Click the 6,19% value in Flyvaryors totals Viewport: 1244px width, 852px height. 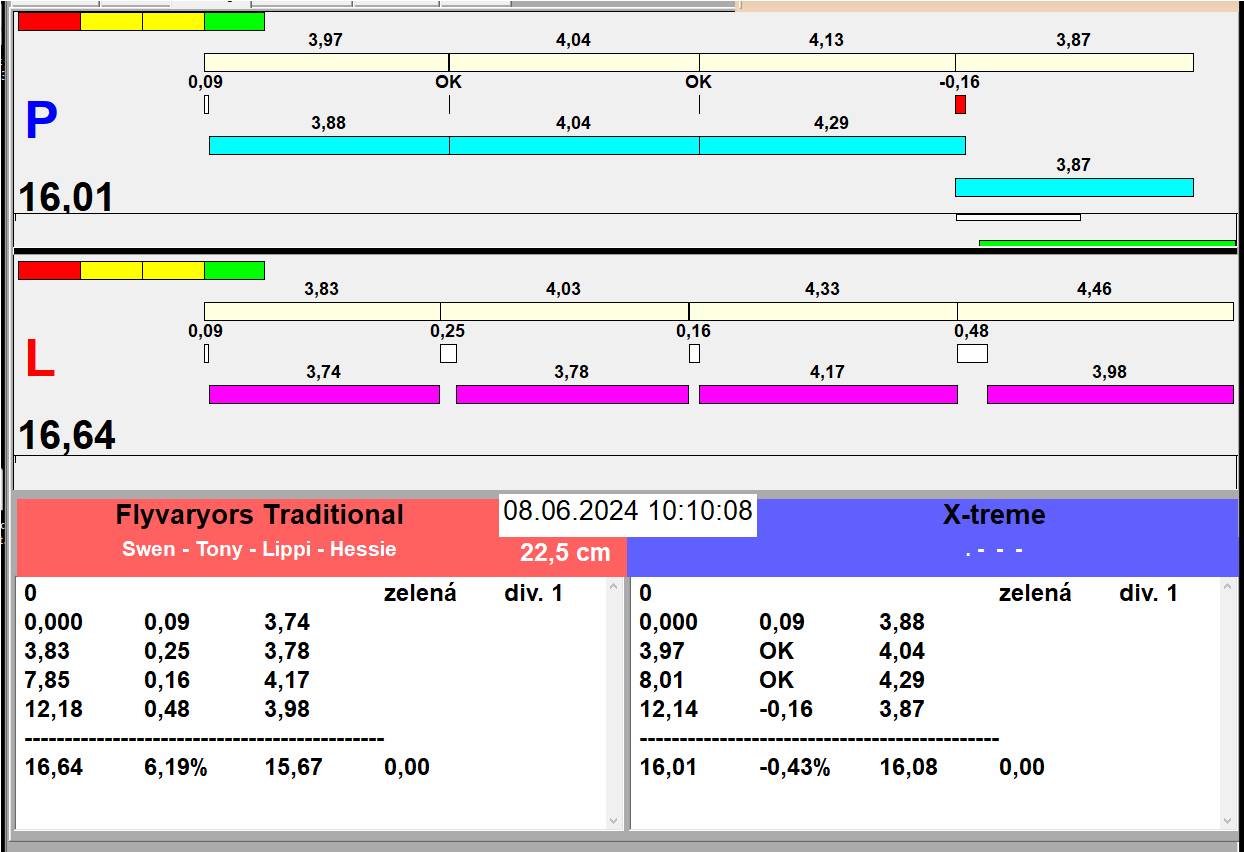click(176, 767)
